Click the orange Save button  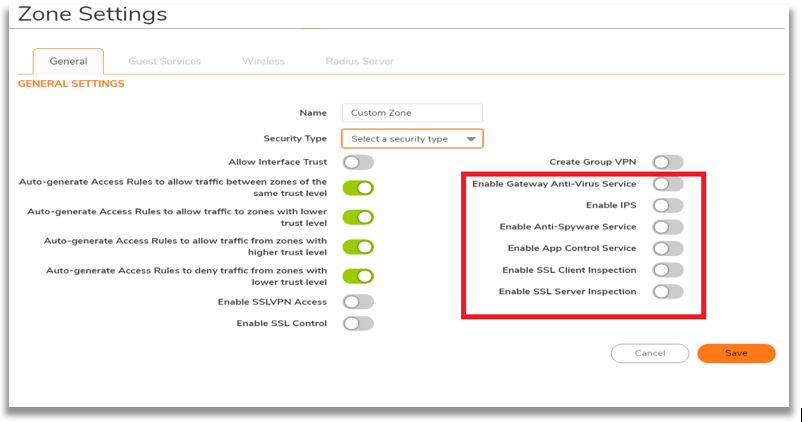click(x=736, y=353)
